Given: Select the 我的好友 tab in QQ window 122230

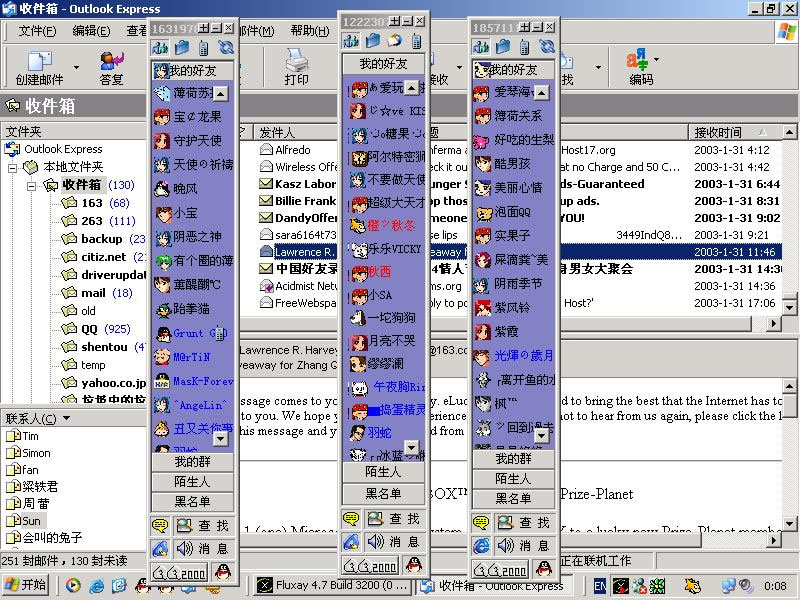Looking at the screenshot, I should (383, 64).
